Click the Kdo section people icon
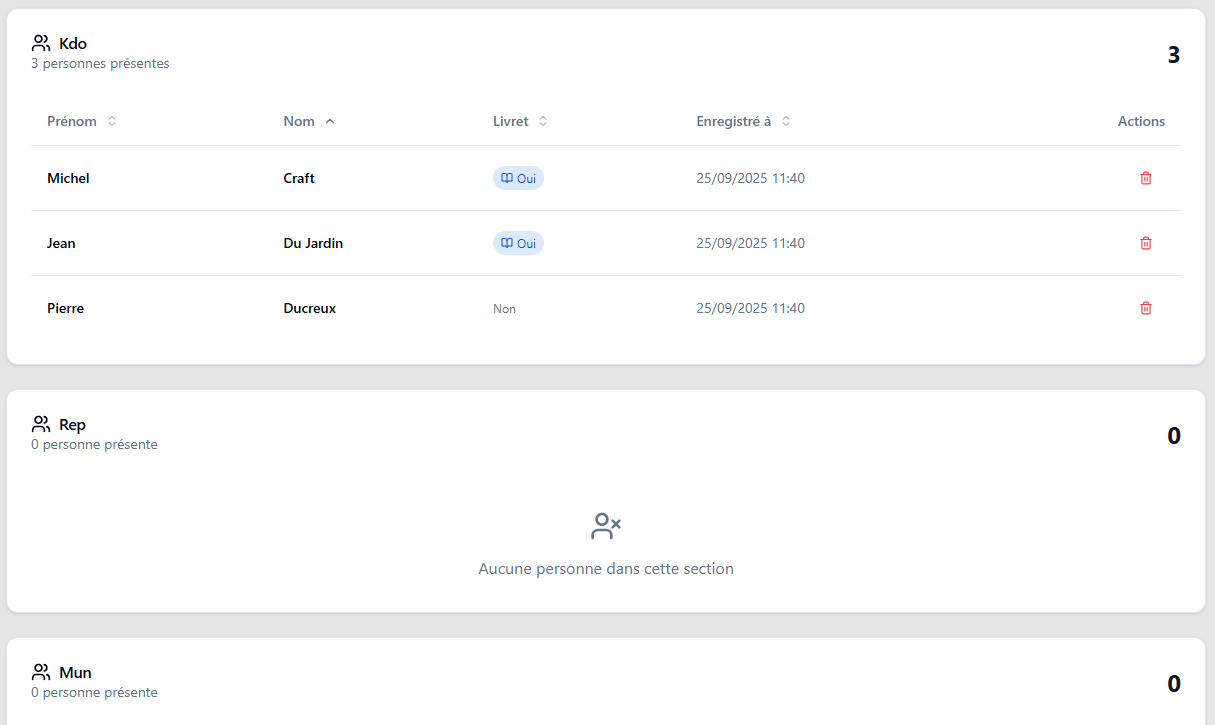The image size is (1215, 725). click(41, 43)
